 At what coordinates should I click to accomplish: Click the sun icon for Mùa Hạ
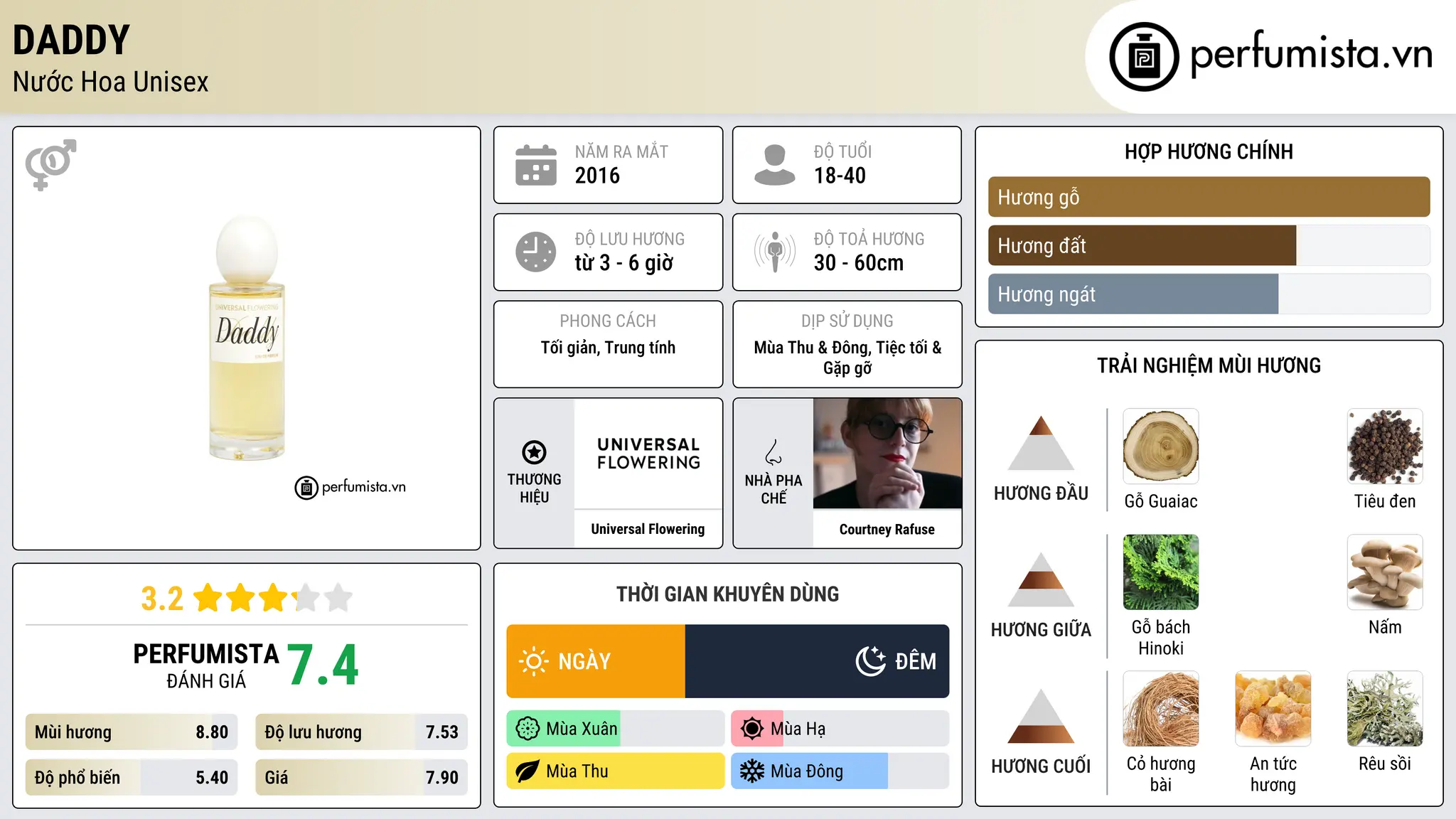click(x=752, y=729)
